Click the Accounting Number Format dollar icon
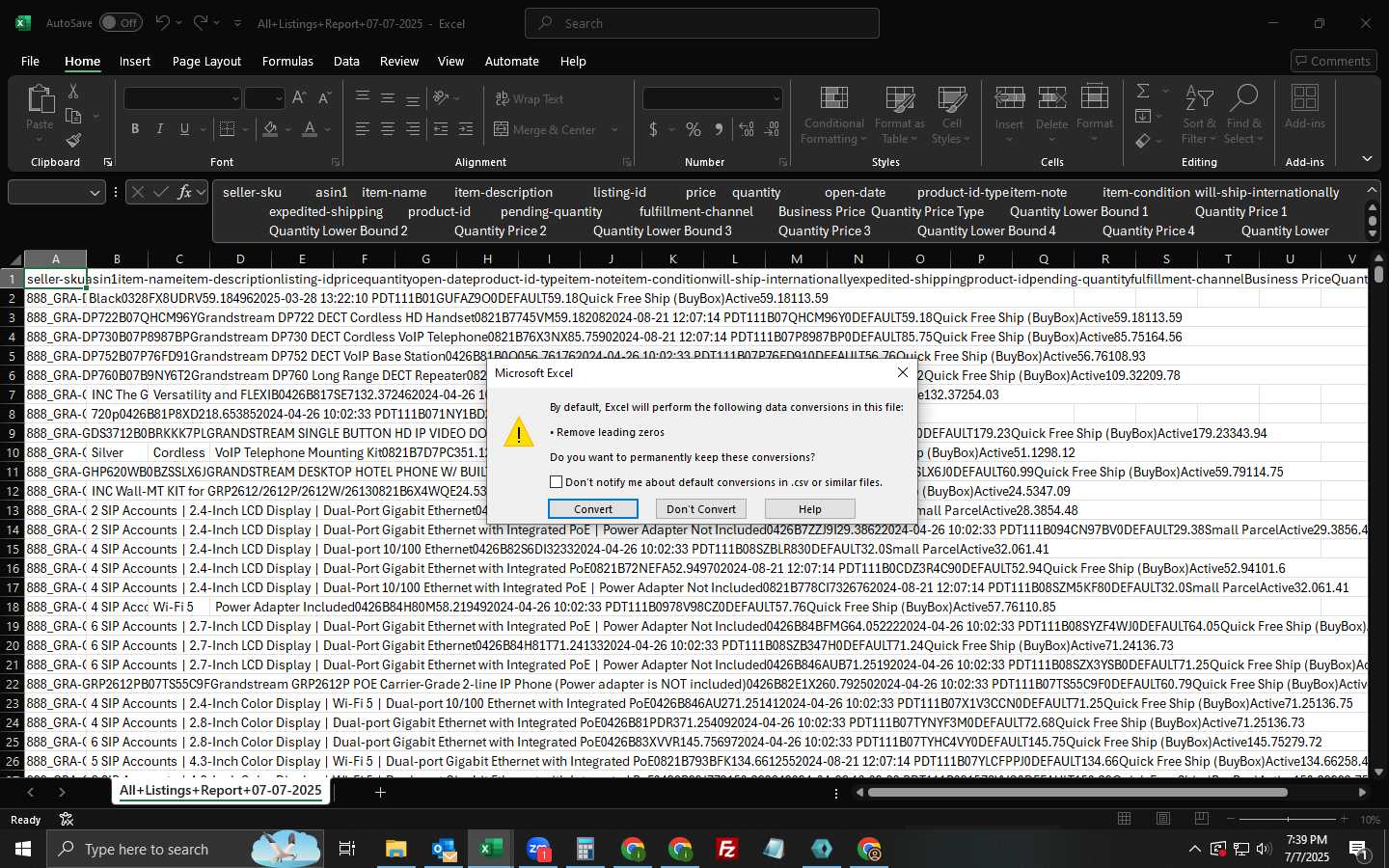The width and height of the screenshot is (1389, 868). (654, 129)
